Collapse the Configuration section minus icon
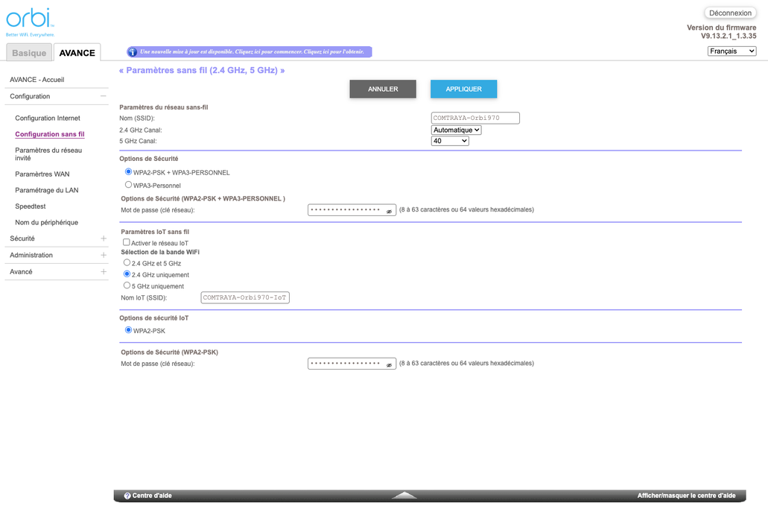The height and width of the screenshot is (506, 768). (103, 96)
